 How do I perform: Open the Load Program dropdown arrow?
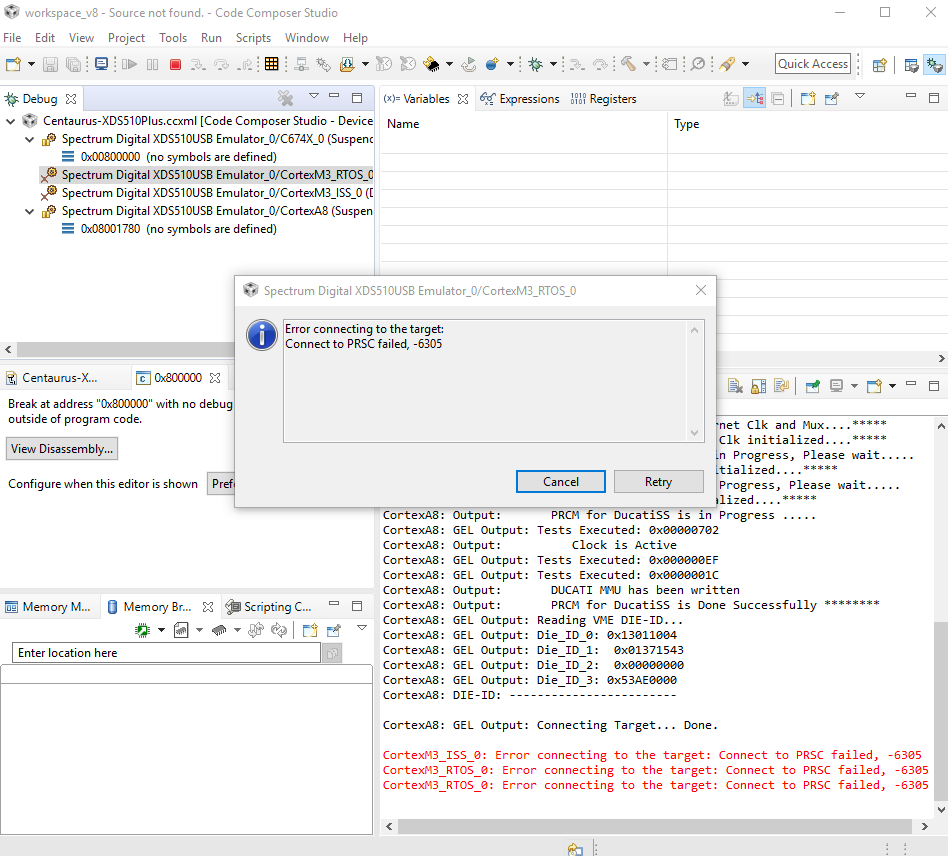click(x=365, y=64)
